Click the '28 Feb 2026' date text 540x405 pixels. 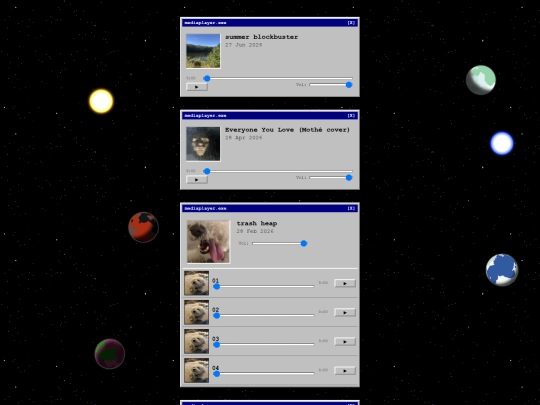point(255,231)
